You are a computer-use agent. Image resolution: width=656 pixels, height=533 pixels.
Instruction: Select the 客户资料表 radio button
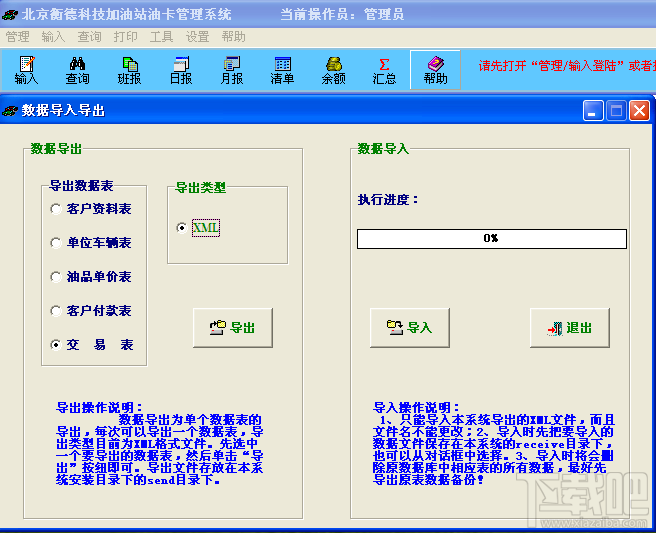click(x=55, y=209)
